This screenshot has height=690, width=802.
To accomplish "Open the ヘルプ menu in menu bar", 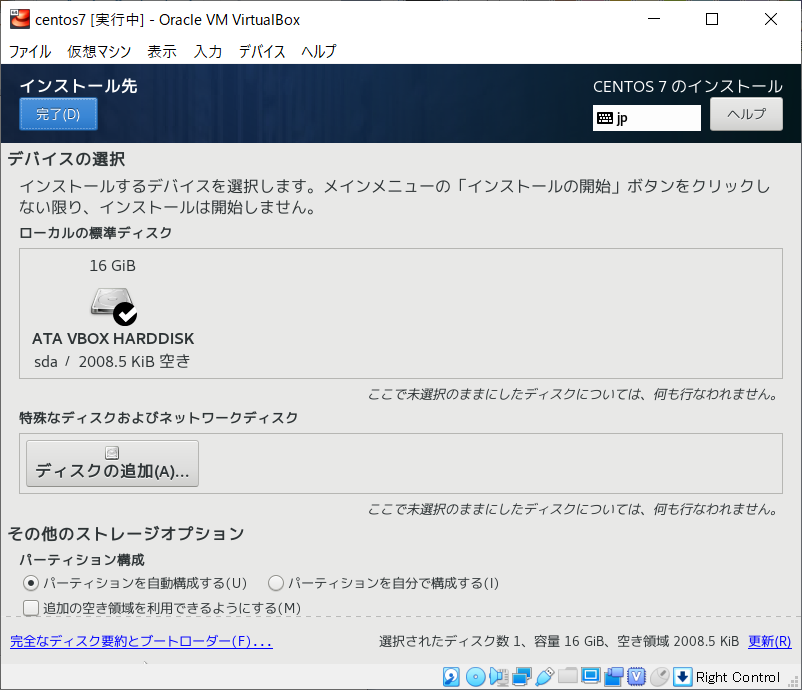I will 319,51.
